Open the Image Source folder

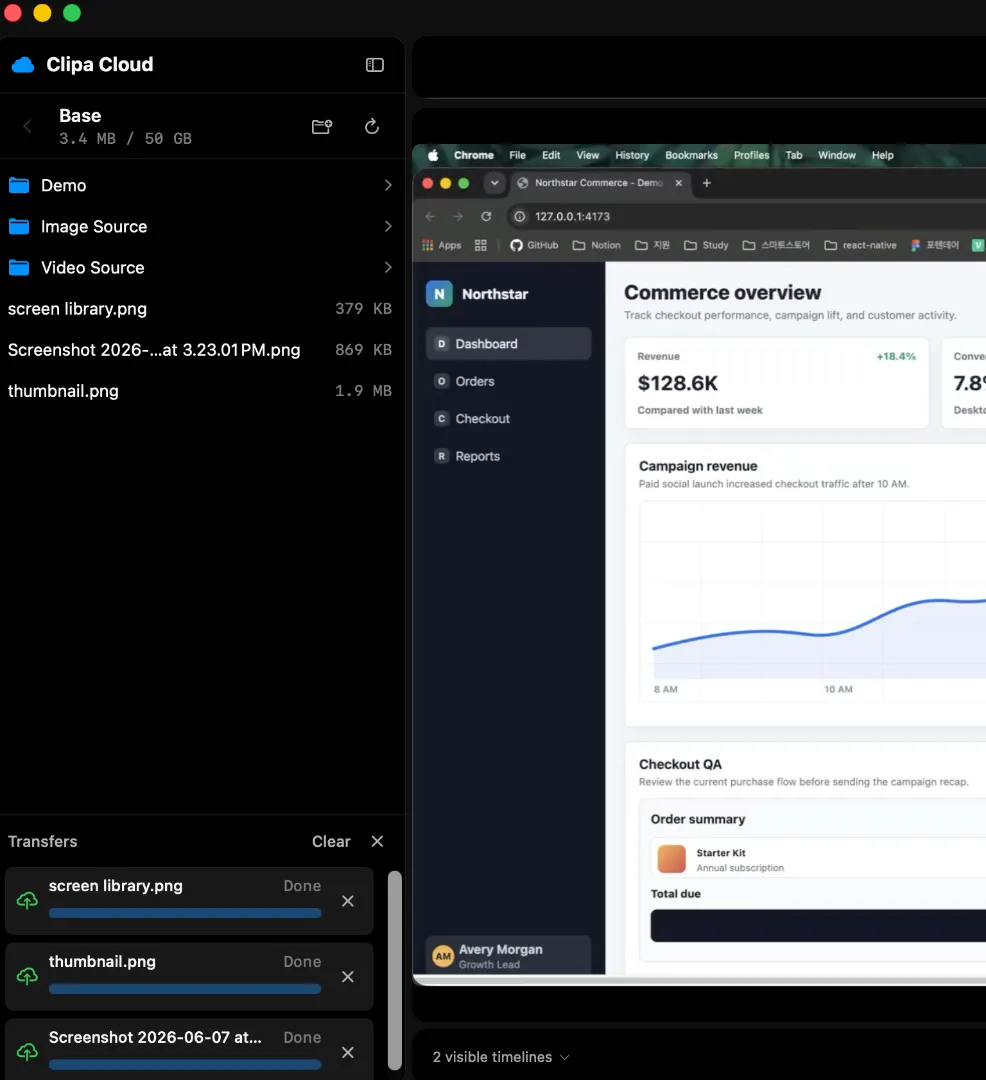(202, 227)
